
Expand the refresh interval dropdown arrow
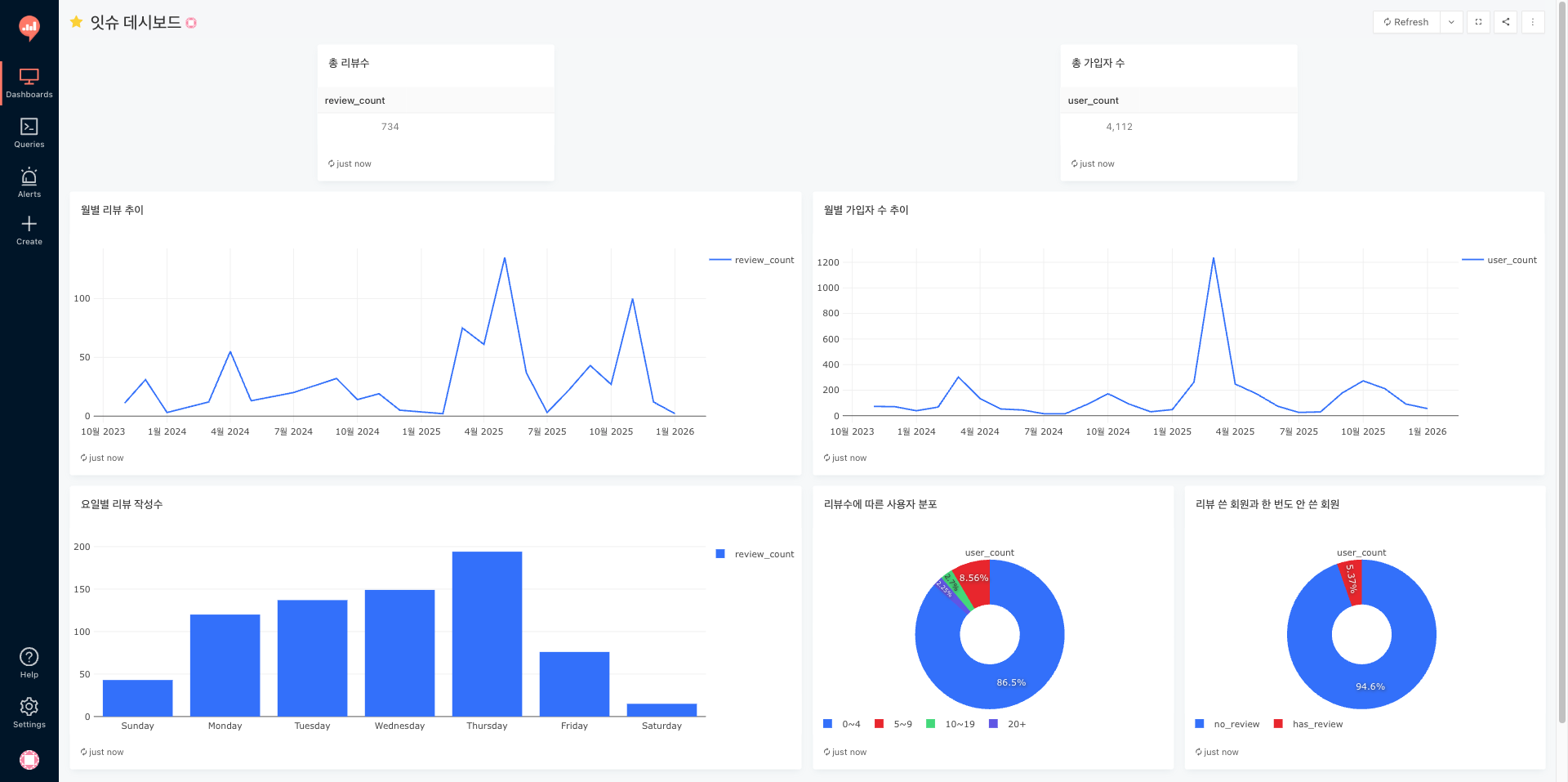(1451, 22)
